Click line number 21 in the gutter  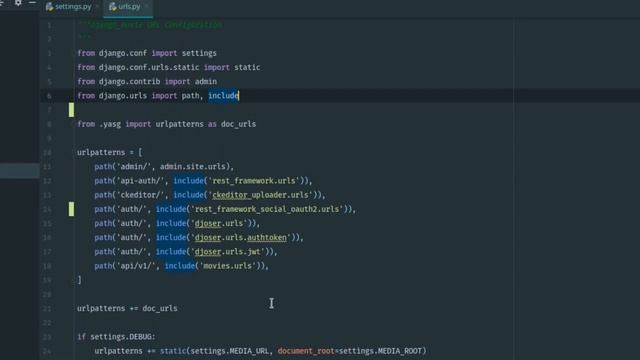tap(47, 309)
